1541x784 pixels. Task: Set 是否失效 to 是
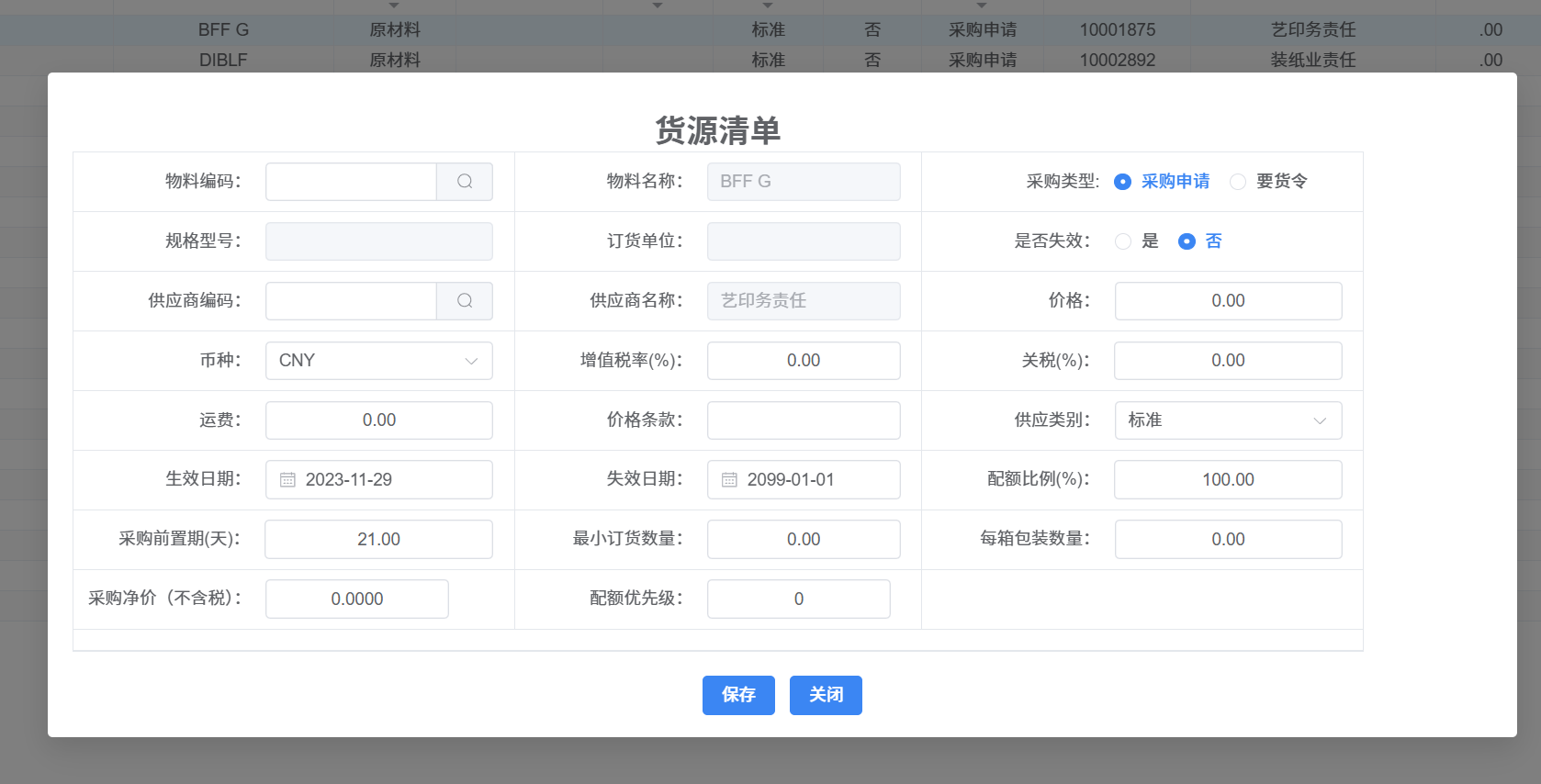(1123, 241)
